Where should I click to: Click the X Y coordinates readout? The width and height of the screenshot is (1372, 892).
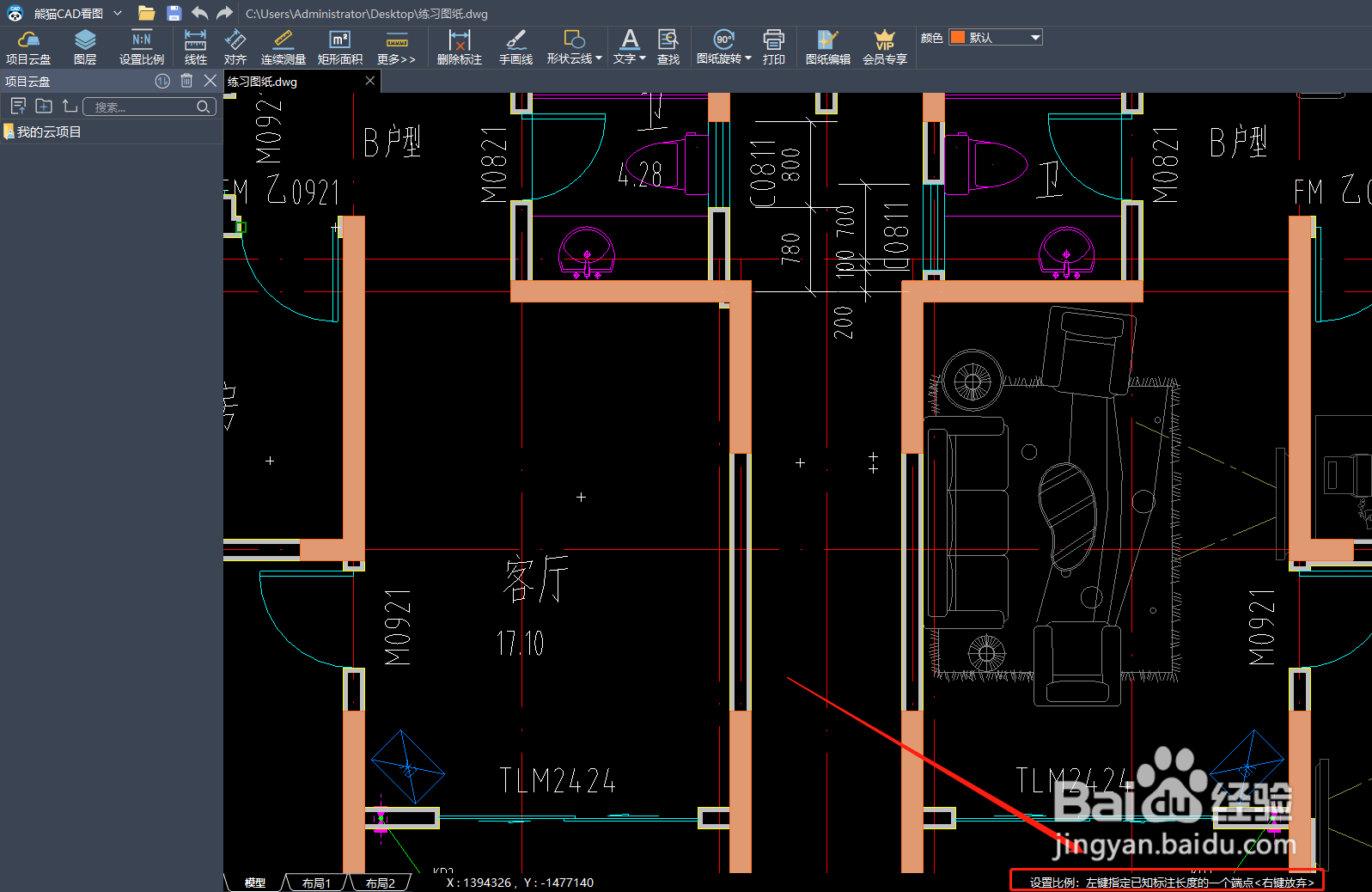520,883
